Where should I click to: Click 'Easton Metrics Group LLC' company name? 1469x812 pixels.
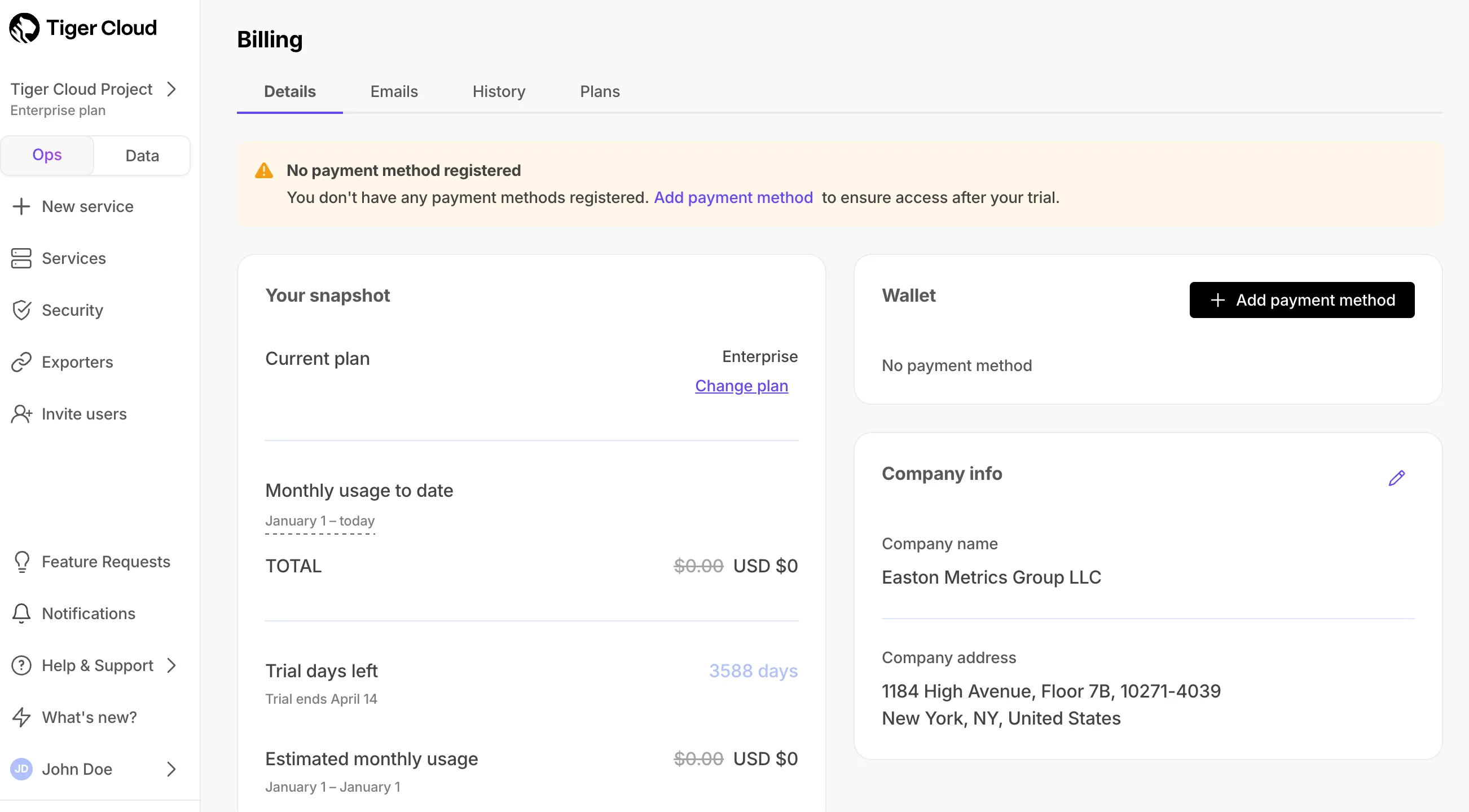[x=991, y=577]
